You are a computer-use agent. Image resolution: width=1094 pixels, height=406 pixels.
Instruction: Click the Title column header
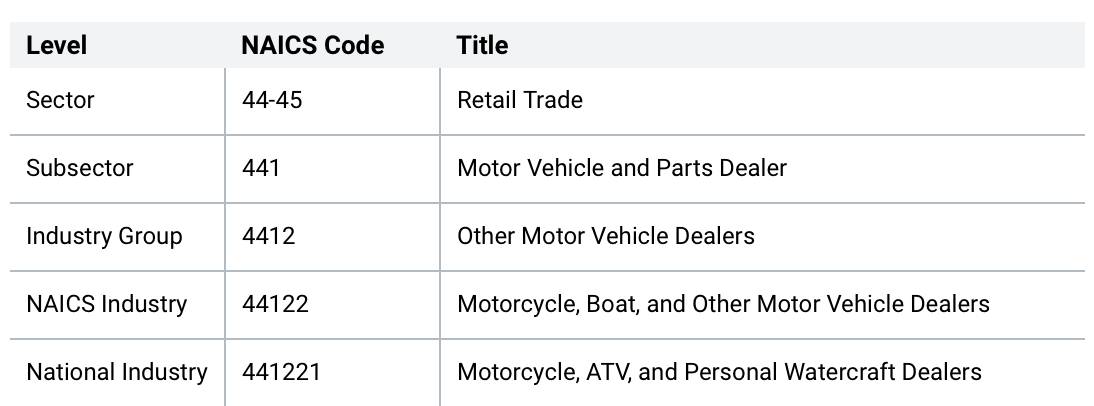[482, 45]
